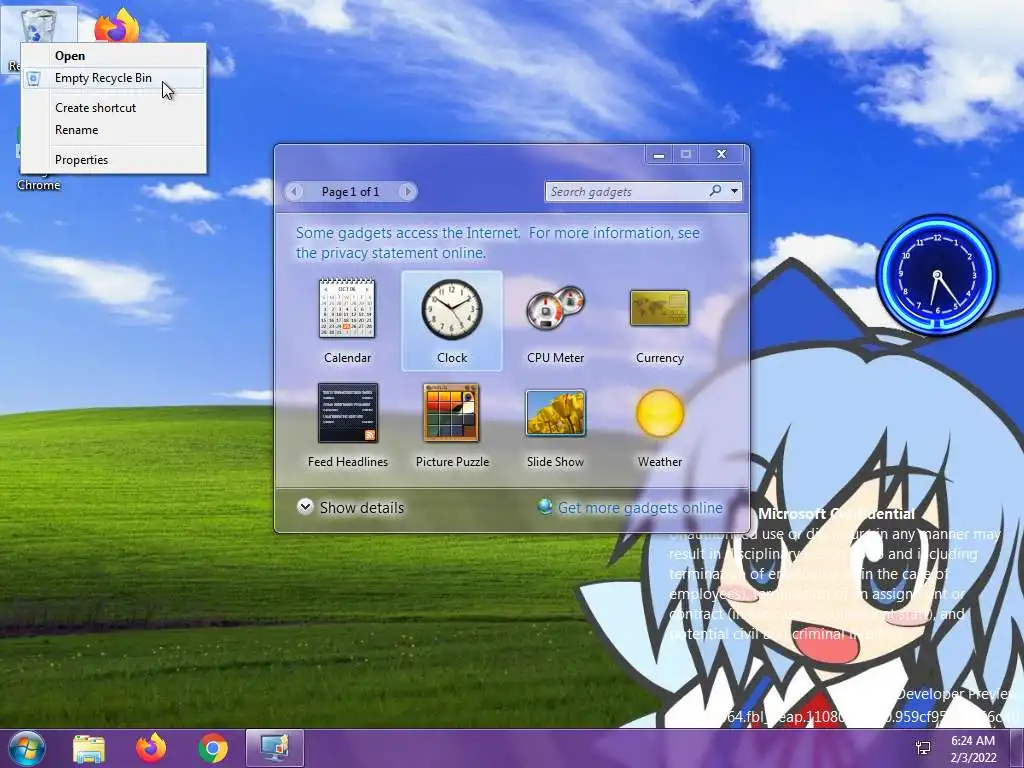Open the Windows Start orb
1024x768 pixels.
(x=27, y=748)
